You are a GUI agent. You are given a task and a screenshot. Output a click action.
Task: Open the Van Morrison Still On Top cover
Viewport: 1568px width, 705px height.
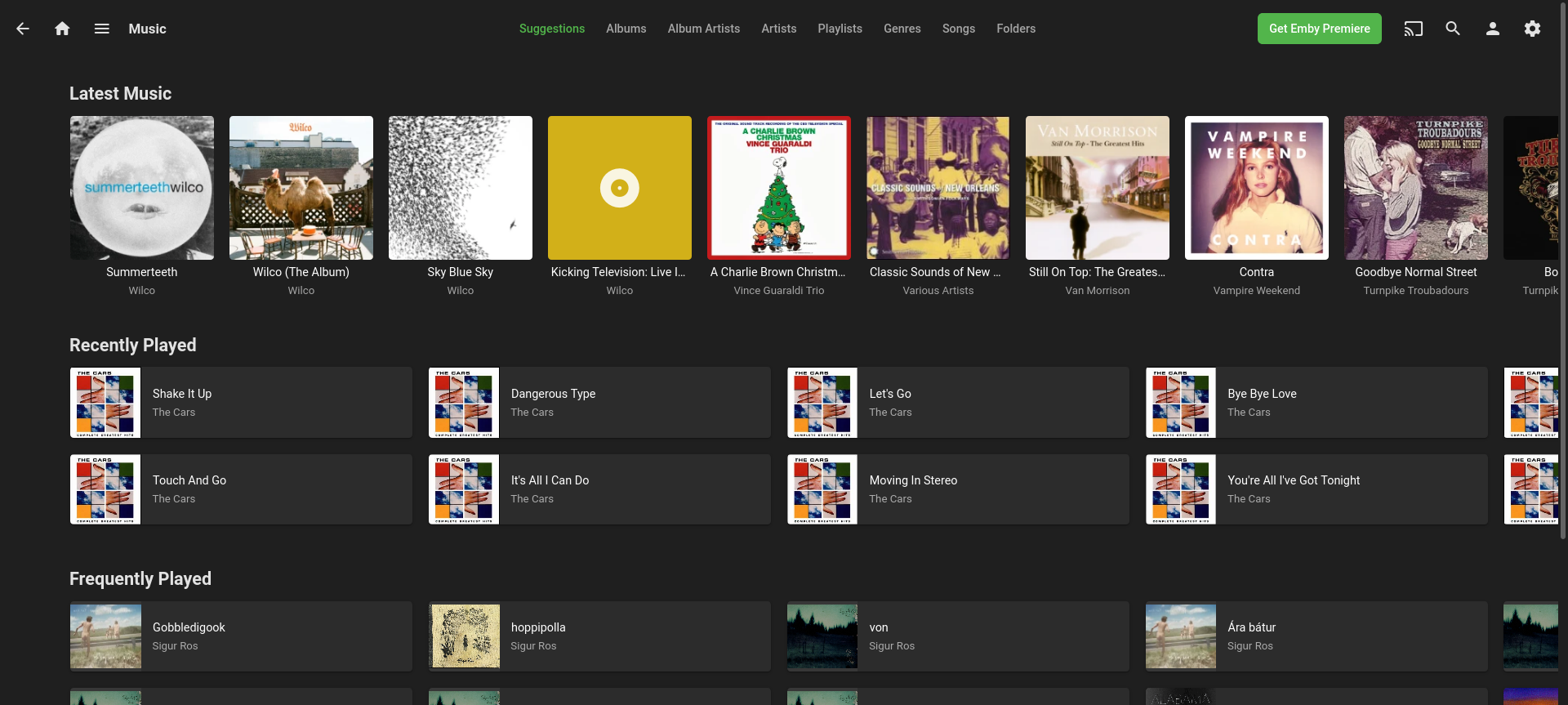pyautogui.click(x=1098, y=188)
